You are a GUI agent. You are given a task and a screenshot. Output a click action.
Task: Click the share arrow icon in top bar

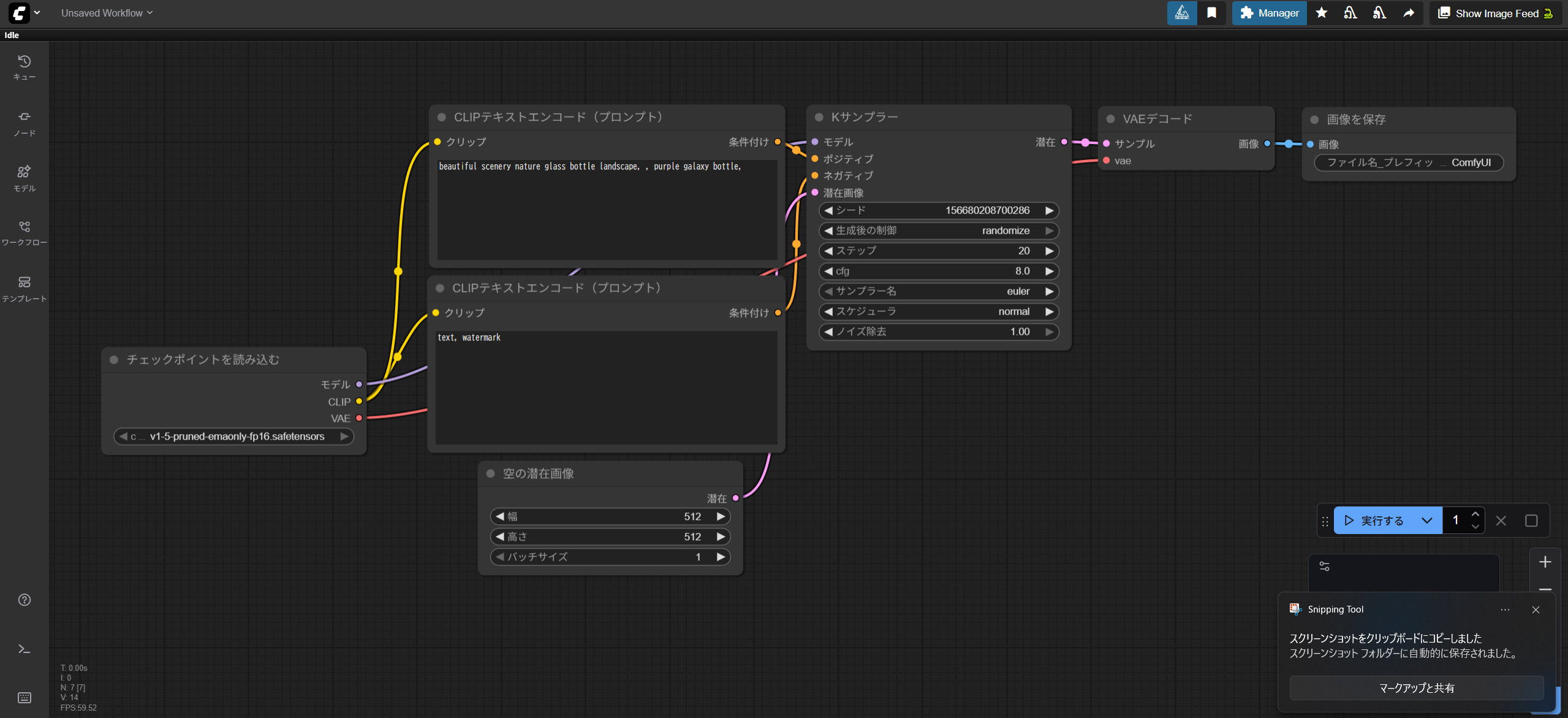pos(1409,13)
